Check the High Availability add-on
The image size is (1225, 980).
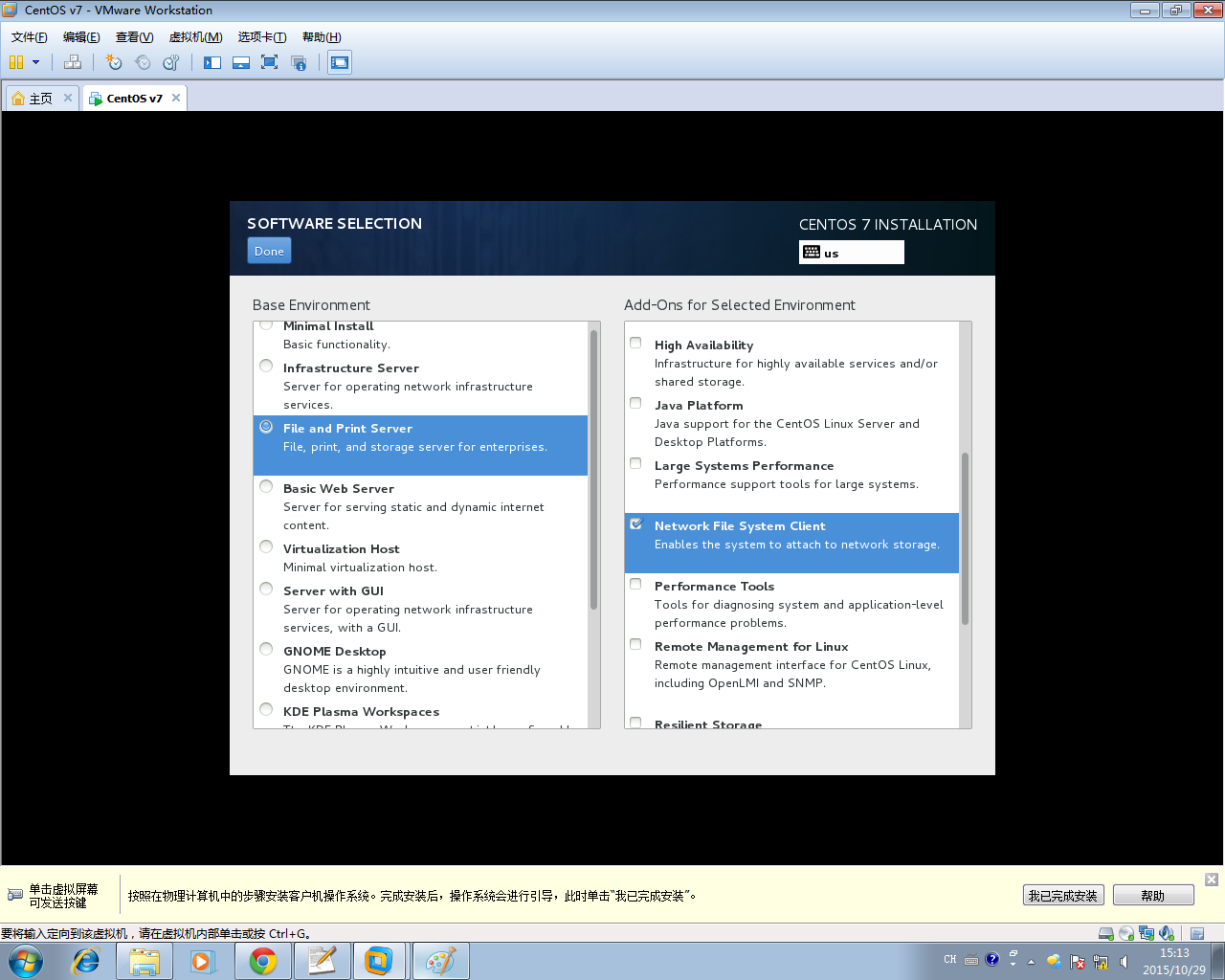tap(635, 343)
